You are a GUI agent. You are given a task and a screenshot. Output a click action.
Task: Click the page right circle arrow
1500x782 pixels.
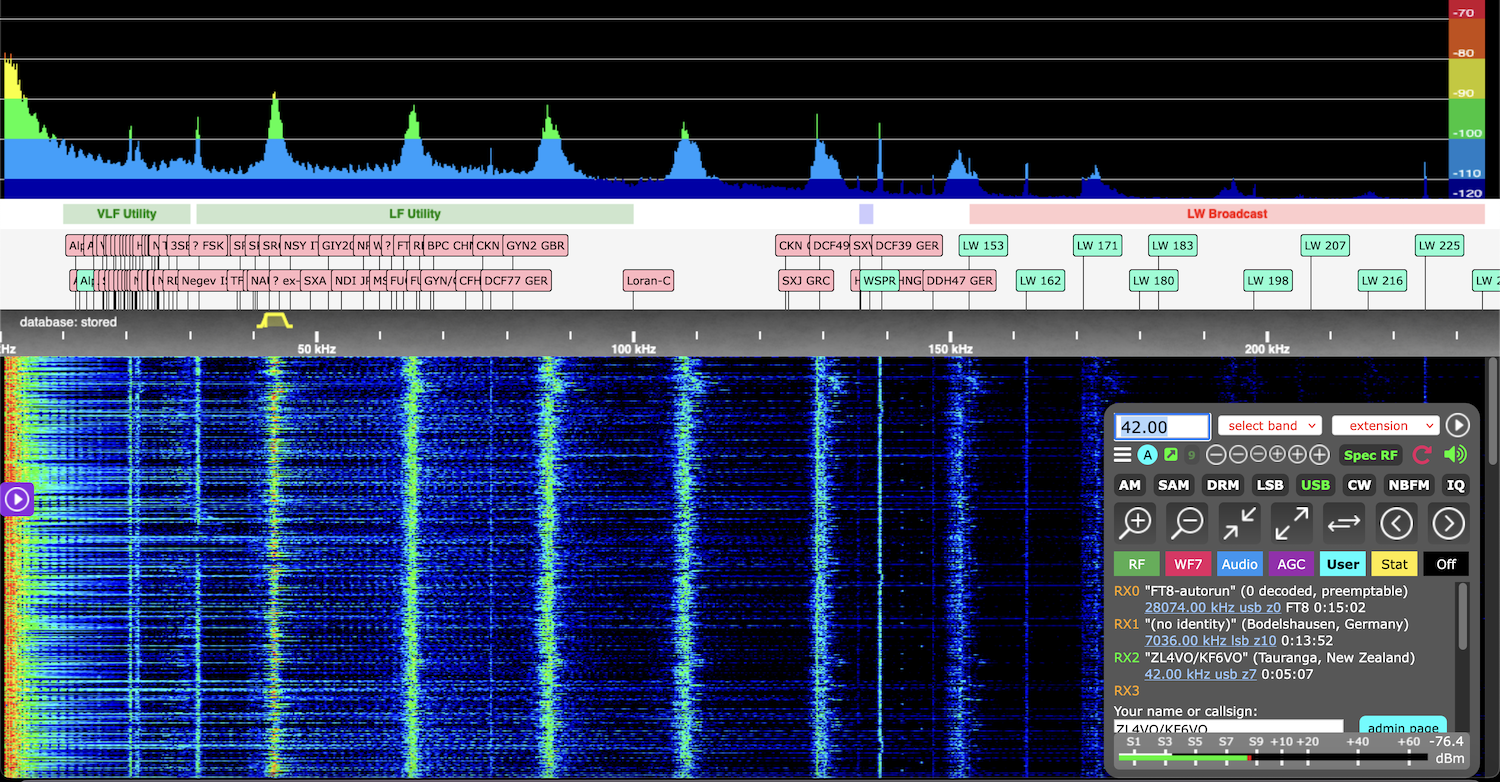1448,522
